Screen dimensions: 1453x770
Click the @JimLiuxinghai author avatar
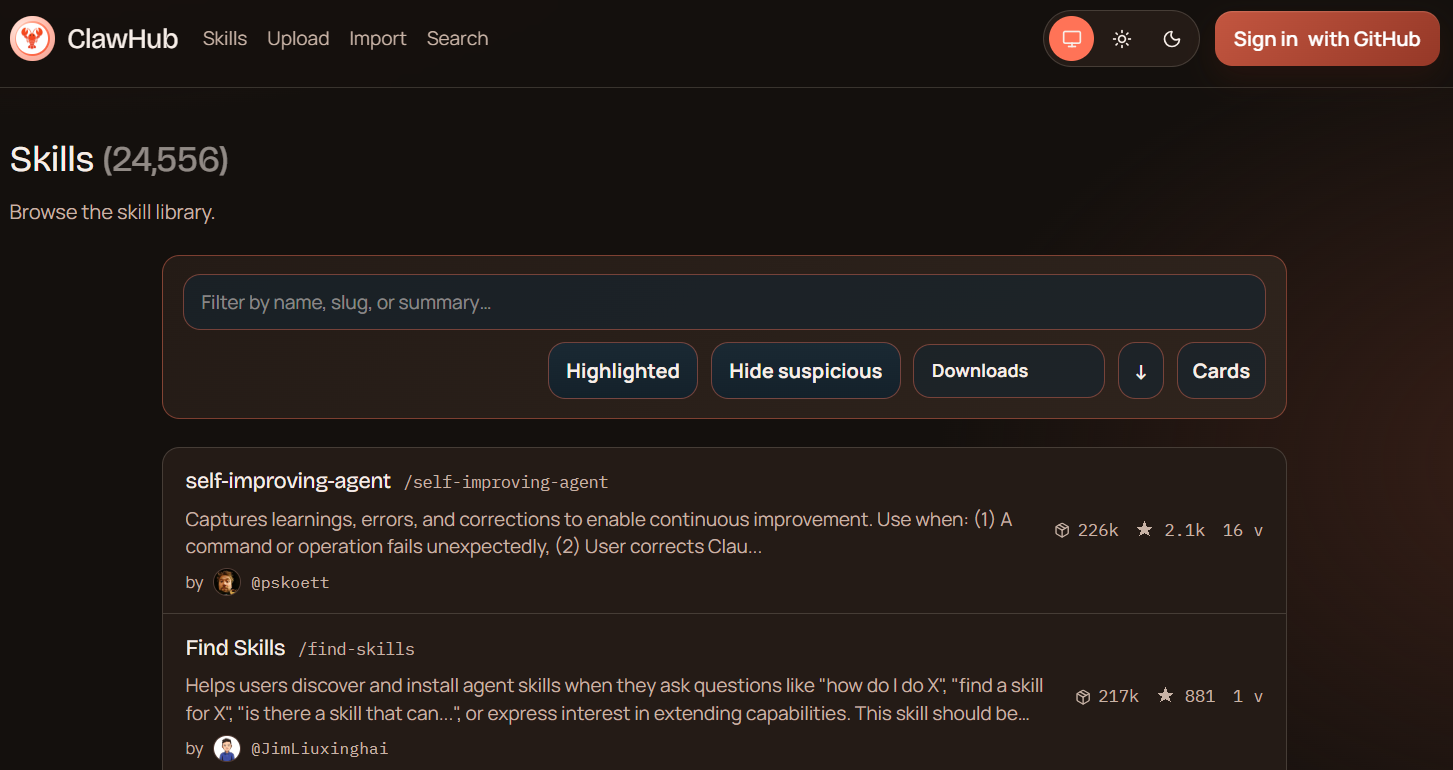pos(227,748)
